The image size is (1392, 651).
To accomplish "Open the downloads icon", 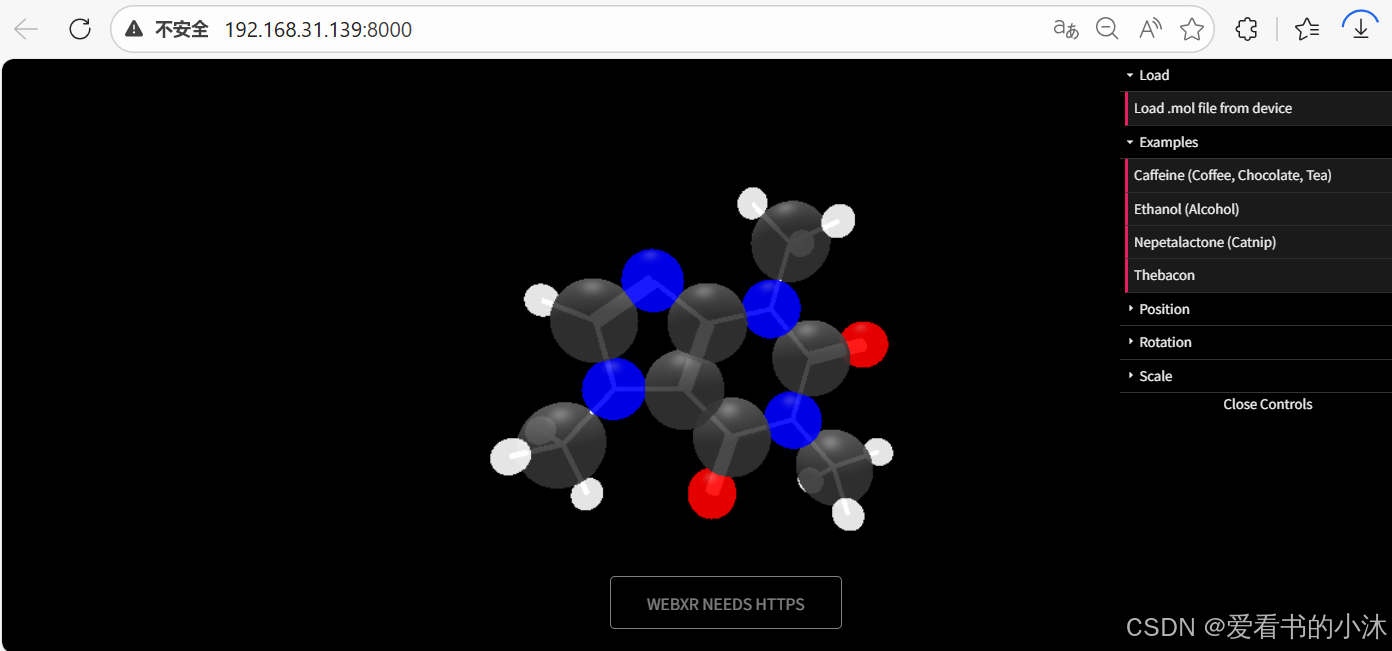I will pyautogui.click(x=1360, y=27).
